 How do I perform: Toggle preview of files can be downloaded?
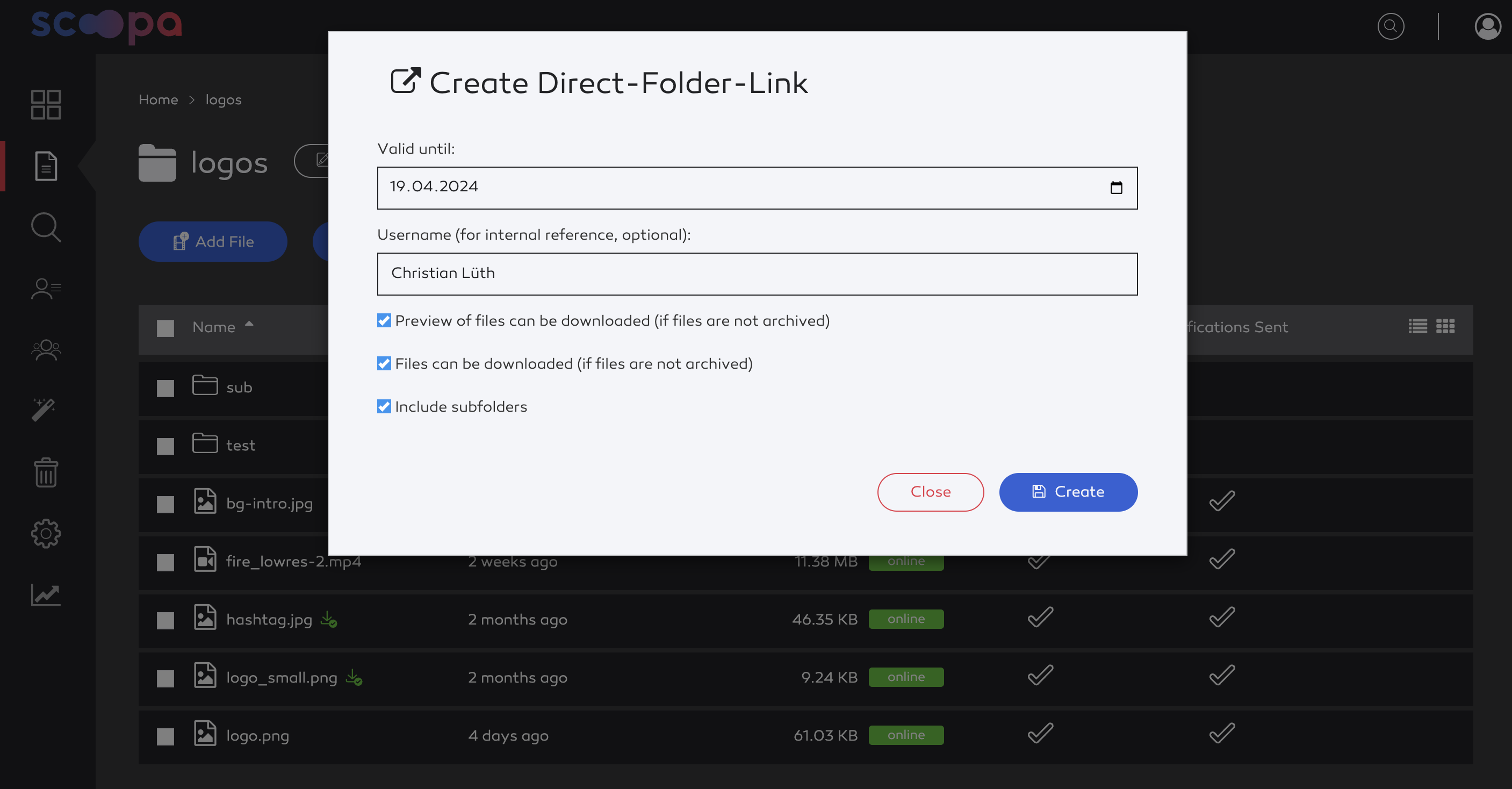(384, 320)
